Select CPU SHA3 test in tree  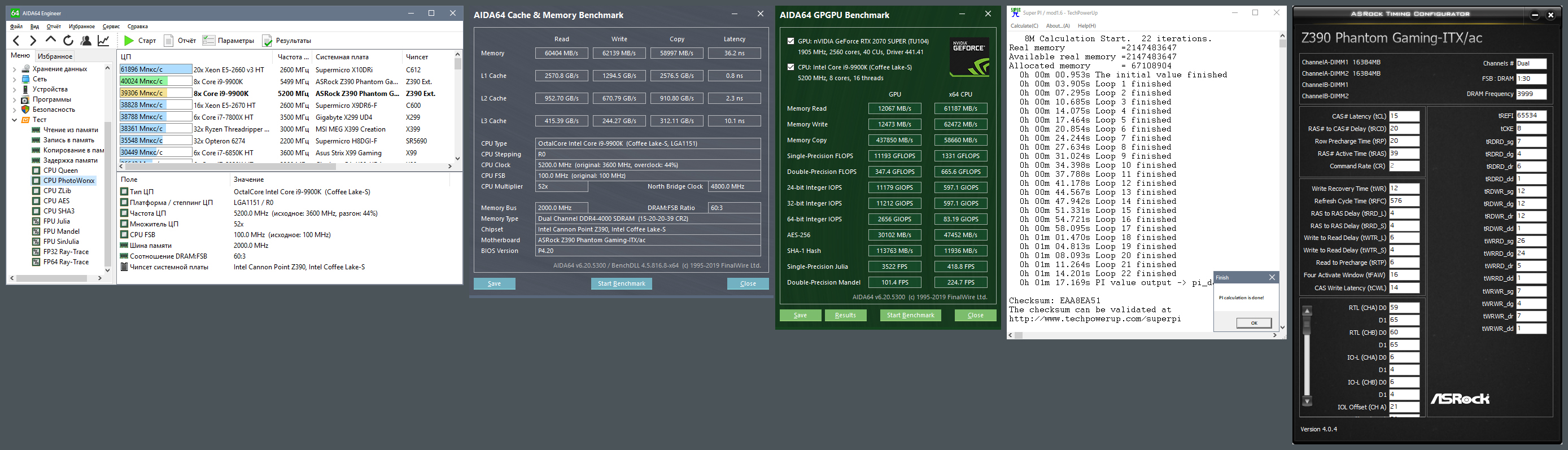click(x=59, y=211)
